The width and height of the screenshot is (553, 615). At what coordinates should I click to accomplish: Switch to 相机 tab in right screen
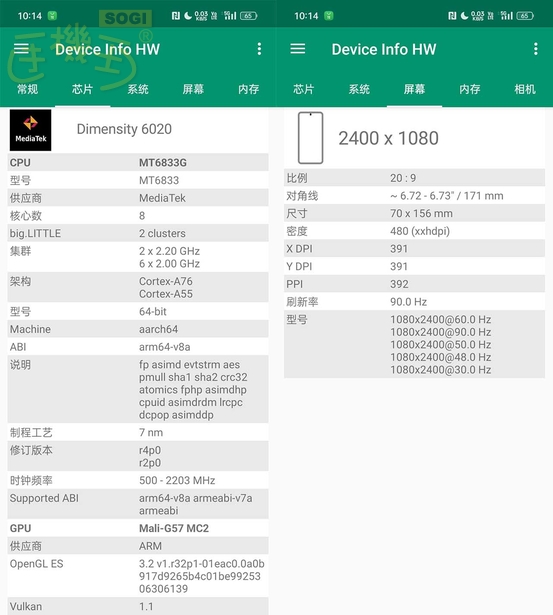coord(525,89)
